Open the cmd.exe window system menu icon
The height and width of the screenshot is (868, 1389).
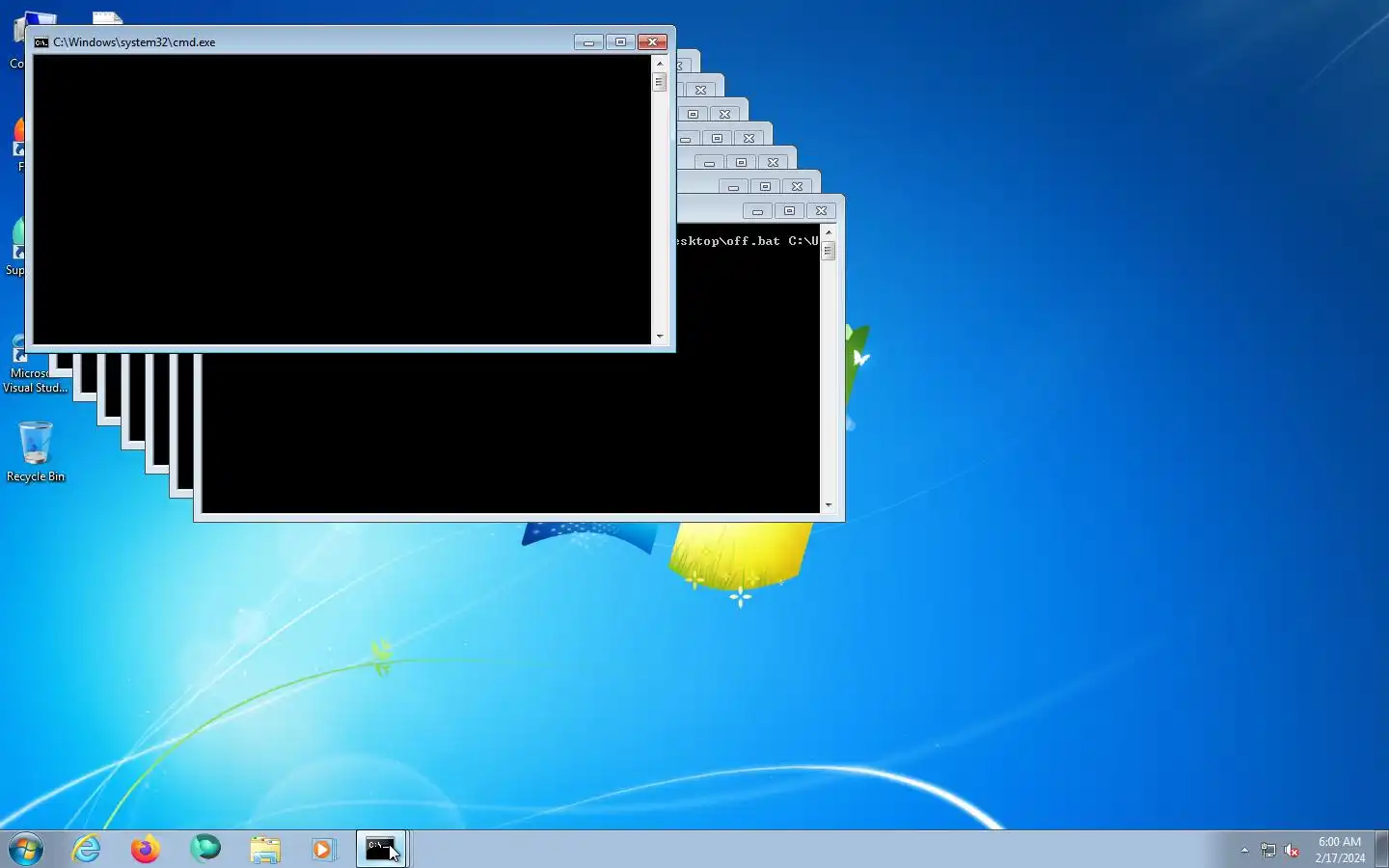click(x=41, y=42)
